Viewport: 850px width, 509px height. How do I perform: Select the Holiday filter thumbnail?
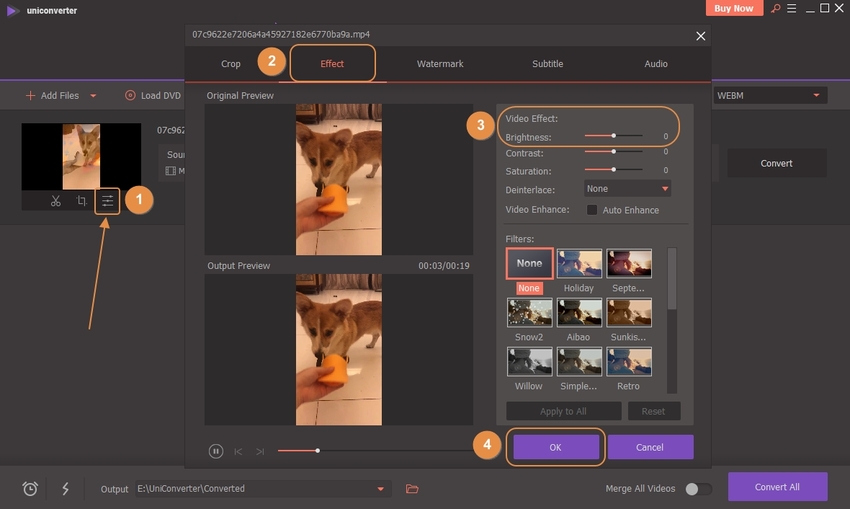pos(579,264)
